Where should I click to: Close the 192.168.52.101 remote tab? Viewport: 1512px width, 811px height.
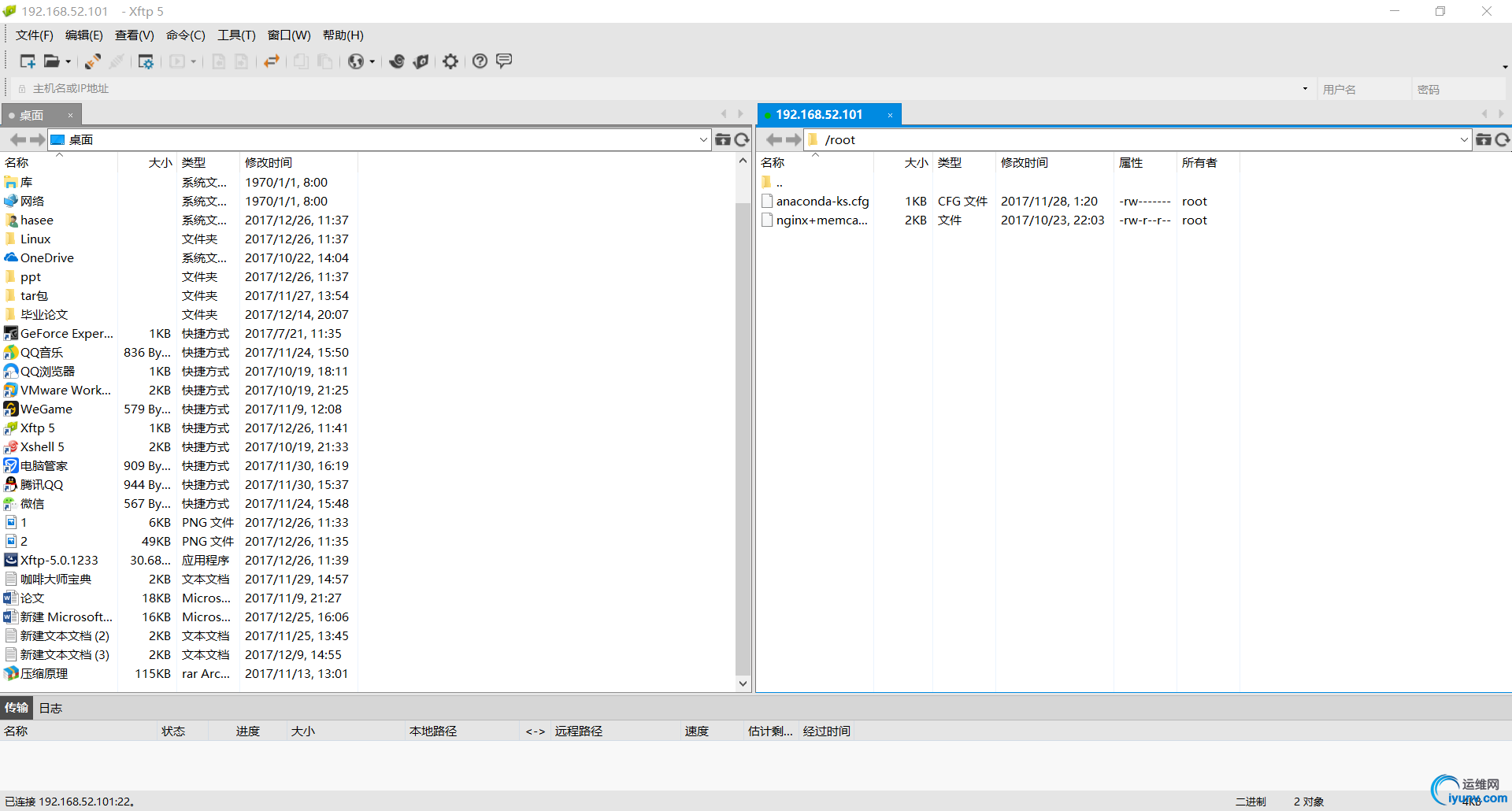[x=890, y=115]
